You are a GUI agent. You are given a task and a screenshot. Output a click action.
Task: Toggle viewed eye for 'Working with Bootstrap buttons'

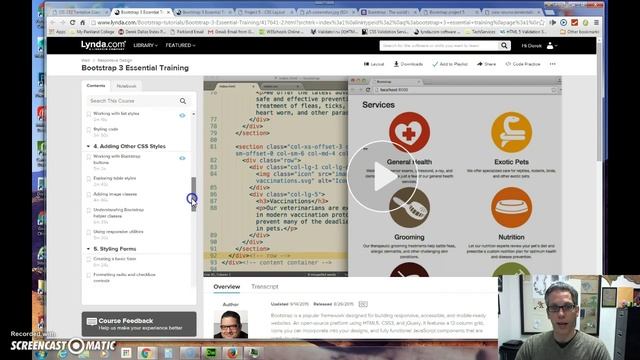[182, 158]
